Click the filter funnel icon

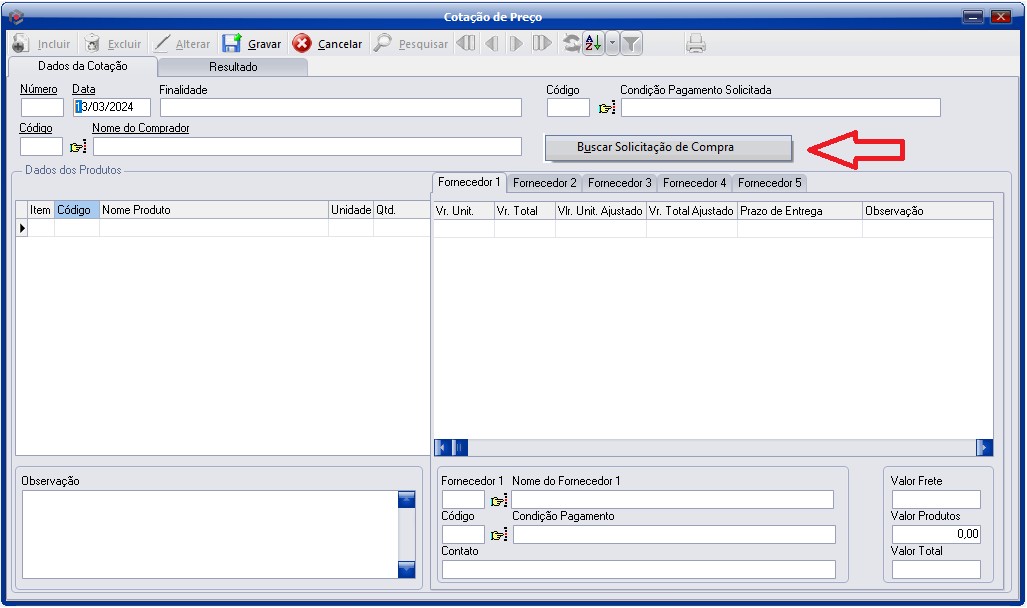click(633, 43)
